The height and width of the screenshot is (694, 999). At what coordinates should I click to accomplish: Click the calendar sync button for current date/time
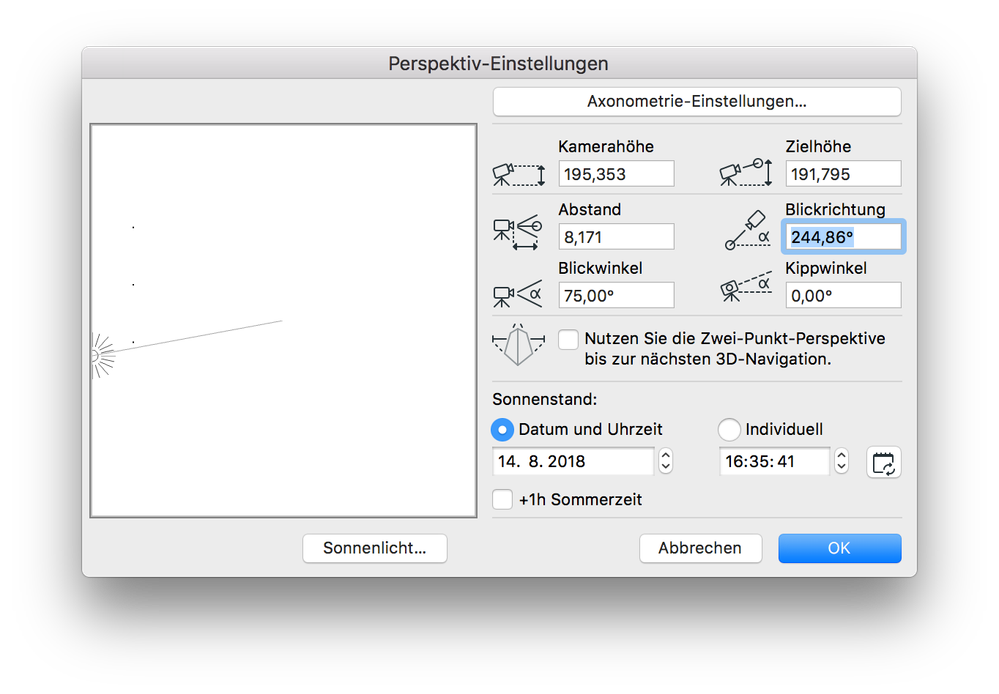point(883,463)
